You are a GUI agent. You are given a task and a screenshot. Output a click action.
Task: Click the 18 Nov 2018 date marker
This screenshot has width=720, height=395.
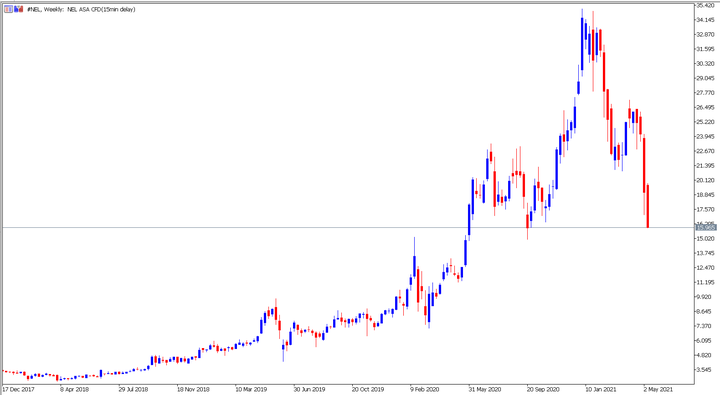tap(193, 389)
